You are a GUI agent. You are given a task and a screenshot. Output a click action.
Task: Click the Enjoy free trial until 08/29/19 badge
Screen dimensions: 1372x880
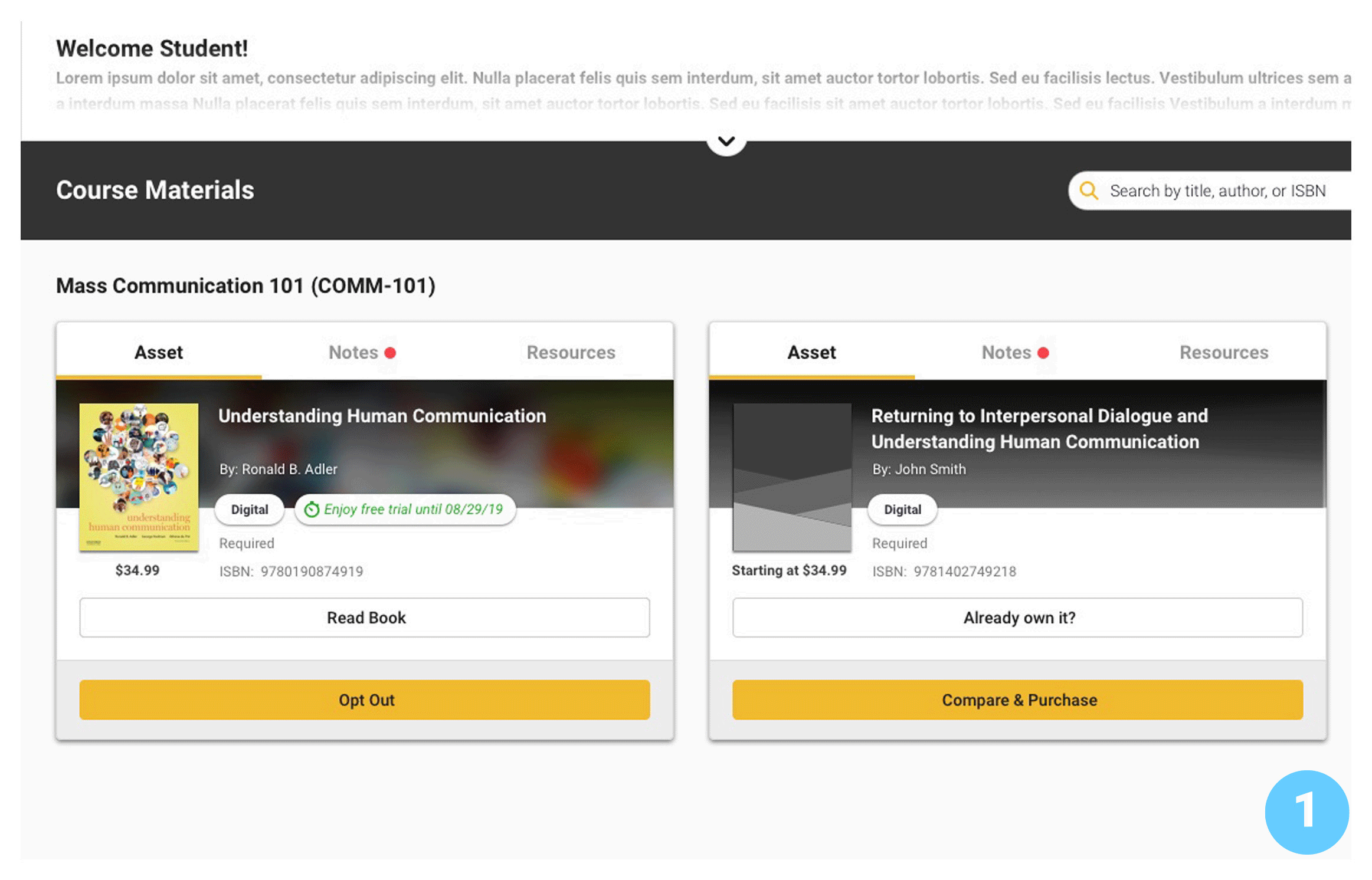tap(405, 509)
